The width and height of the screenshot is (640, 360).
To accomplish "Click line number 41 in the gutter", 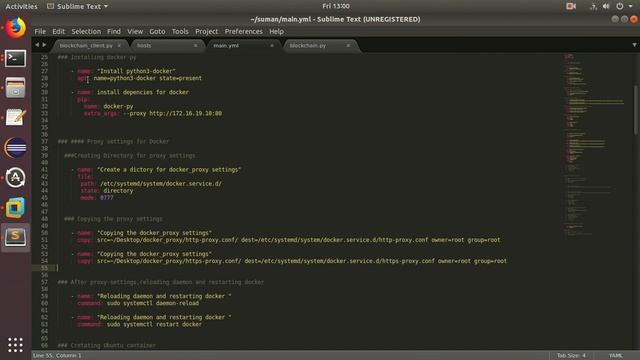I will point(44,170).
